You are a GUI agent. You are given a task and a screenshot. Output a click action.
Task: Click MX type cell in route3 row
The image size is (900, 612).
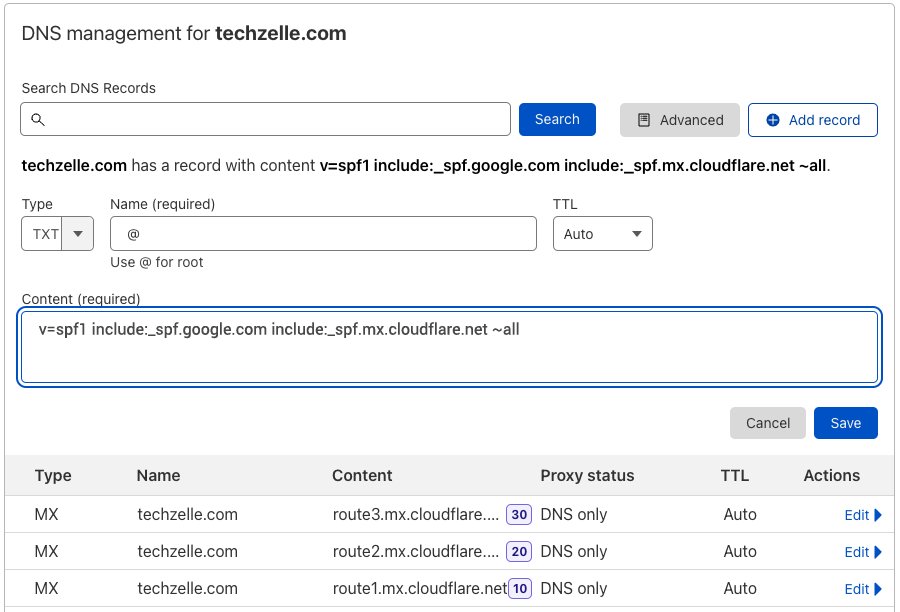coord(46,514)
